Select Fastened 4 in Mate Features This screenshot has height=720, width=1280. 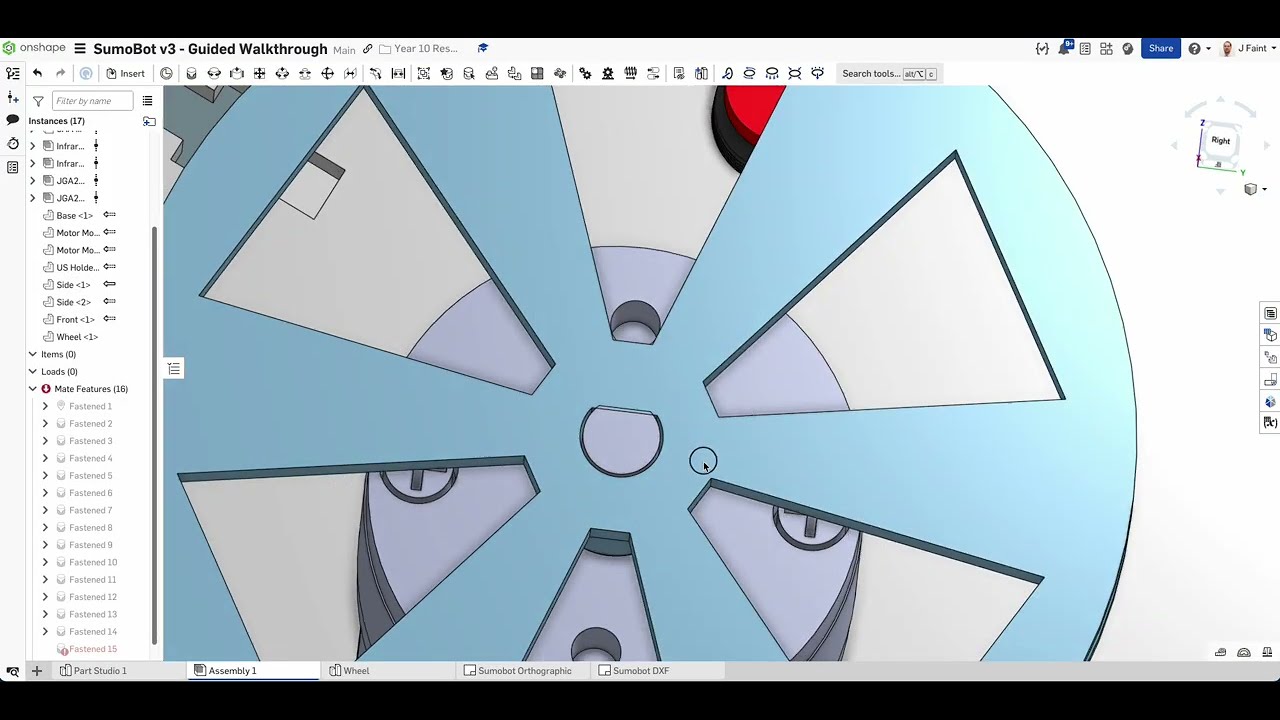[x=90, y=458]
